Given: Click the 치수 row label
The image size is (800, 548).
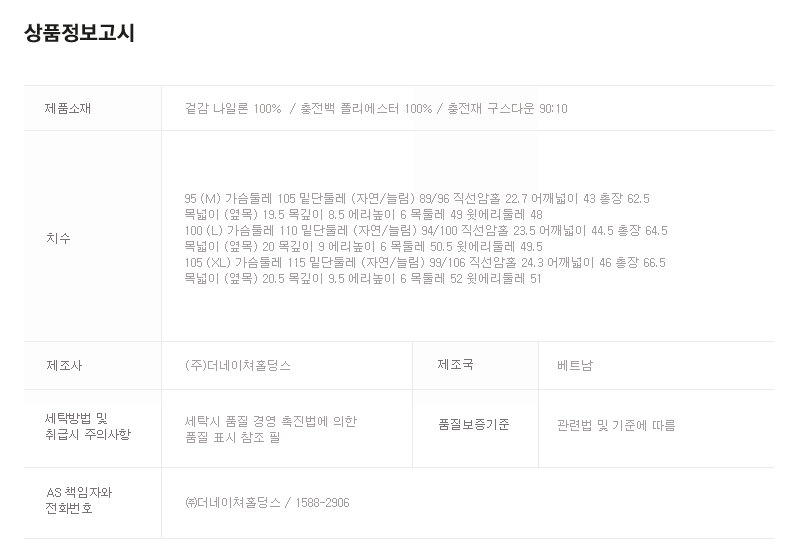Looking at the screenshot, I should click(58, 238).
